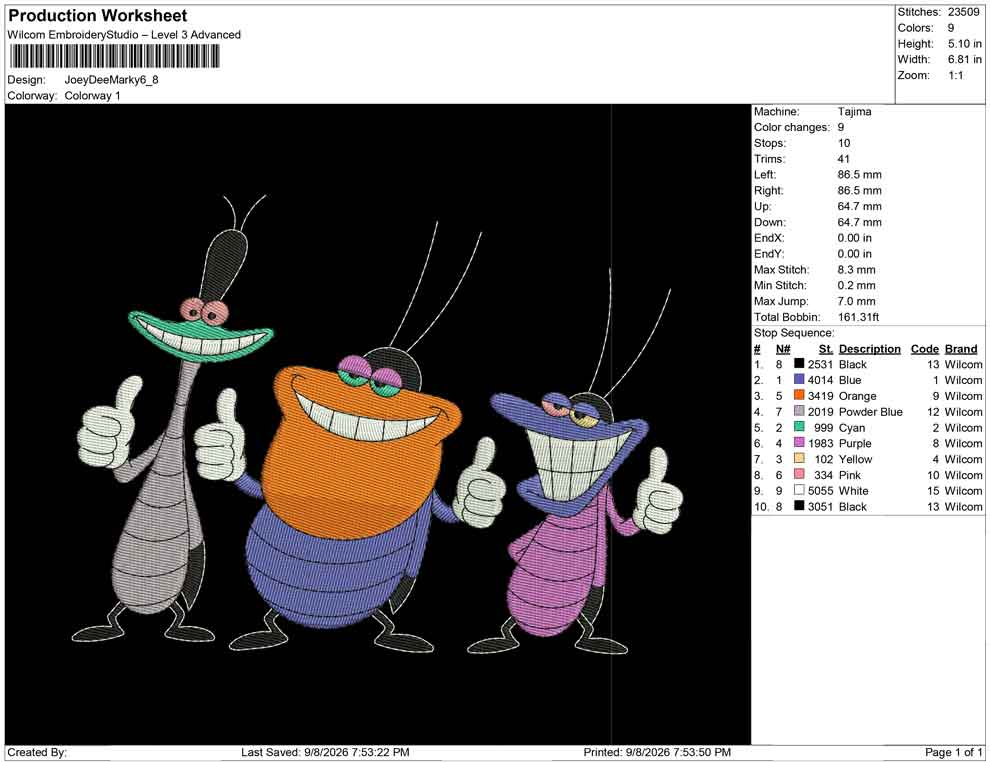Click the 'Brand' column header

961,348
